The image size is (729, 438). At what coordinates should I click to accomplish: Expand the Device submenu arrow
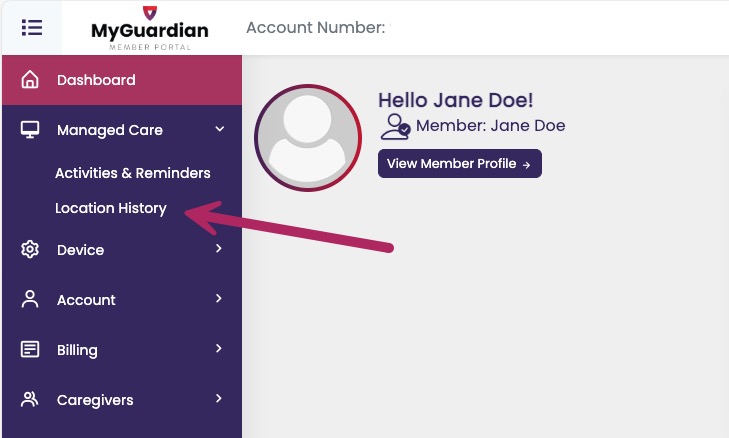coord(218,249)
